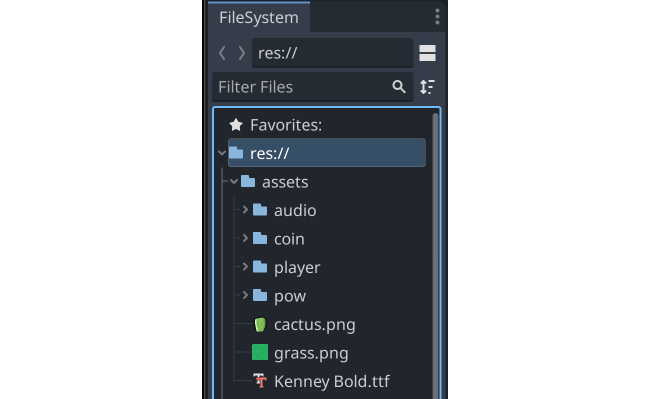Viewport: 650px width, 399px height.
Task: Collapse the res:// root folder
Action: 222,153
